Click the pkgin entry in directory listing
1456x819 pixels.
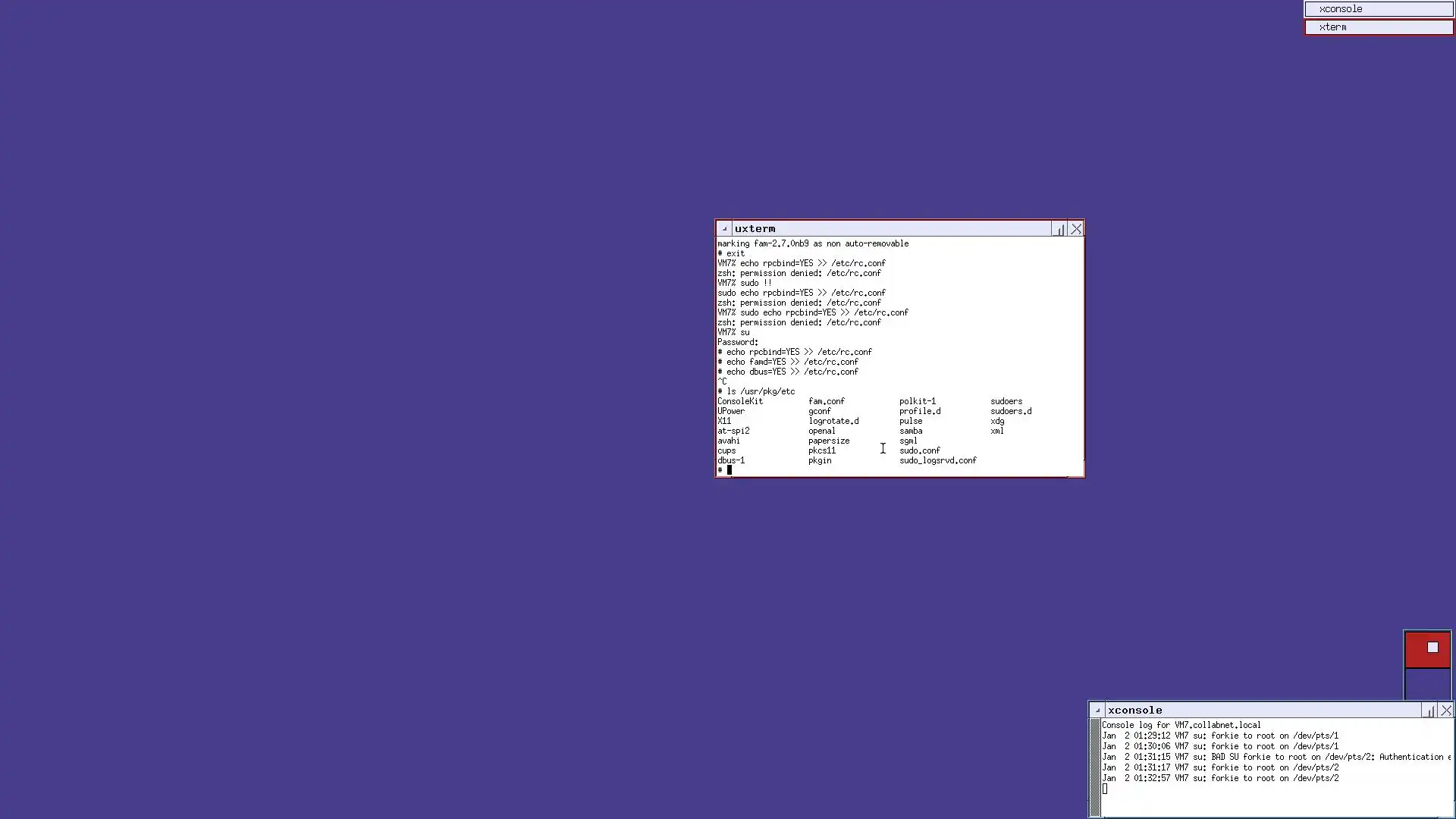pos(820,460)
